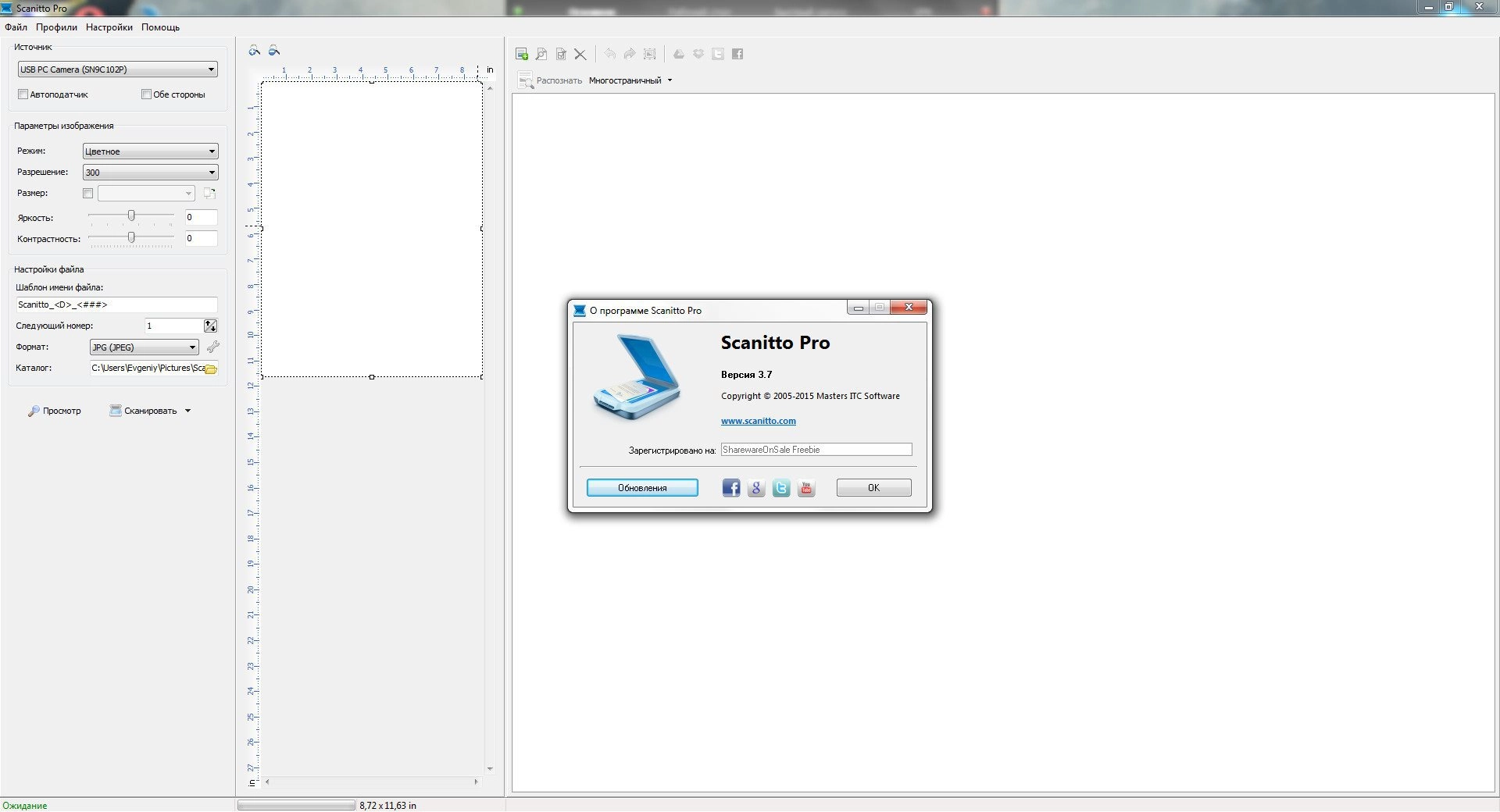The width and height of the screenshot is (1500, 812).
Task: Click the Следующий номер stepper arrows
Action: tap(210, 326)
